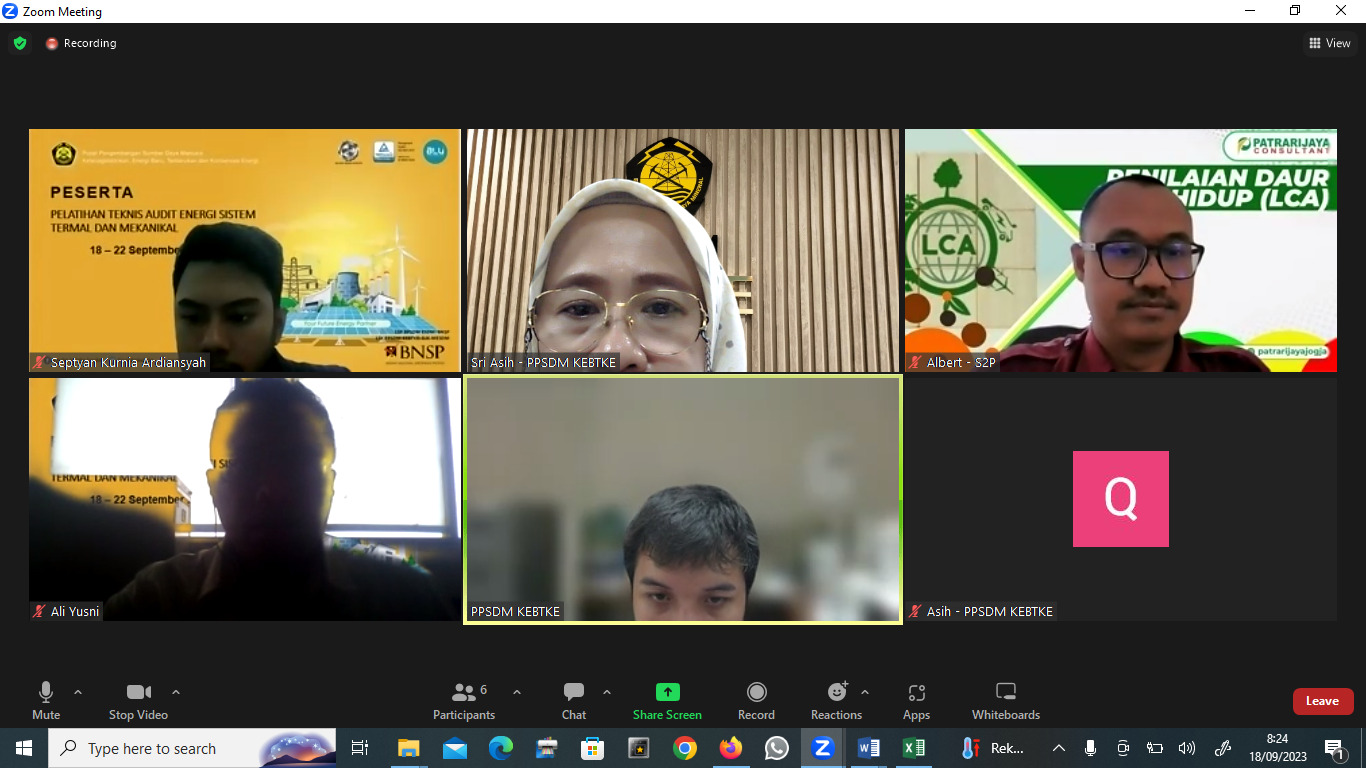The image size is (1366, 768).
Task: Click the green encryption shield icon
Action: tap(20, 43)
